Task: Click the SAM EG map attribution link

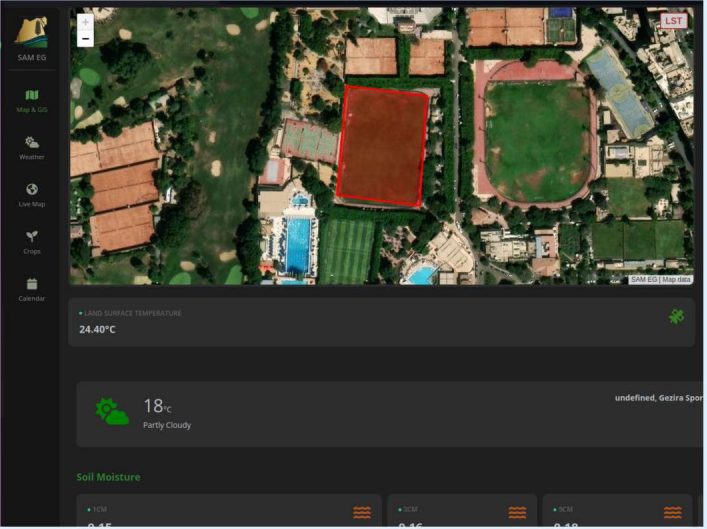Action: [644, 279]
